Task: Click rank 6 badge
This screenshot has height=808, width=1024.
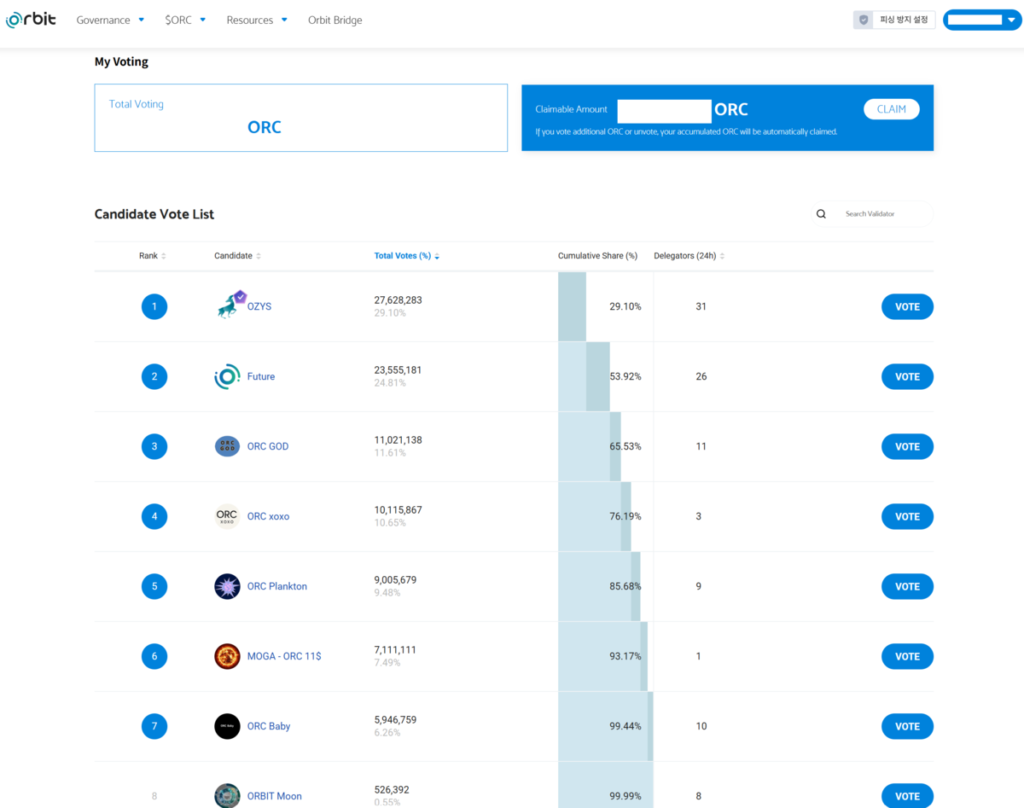Action: (154, 656)
